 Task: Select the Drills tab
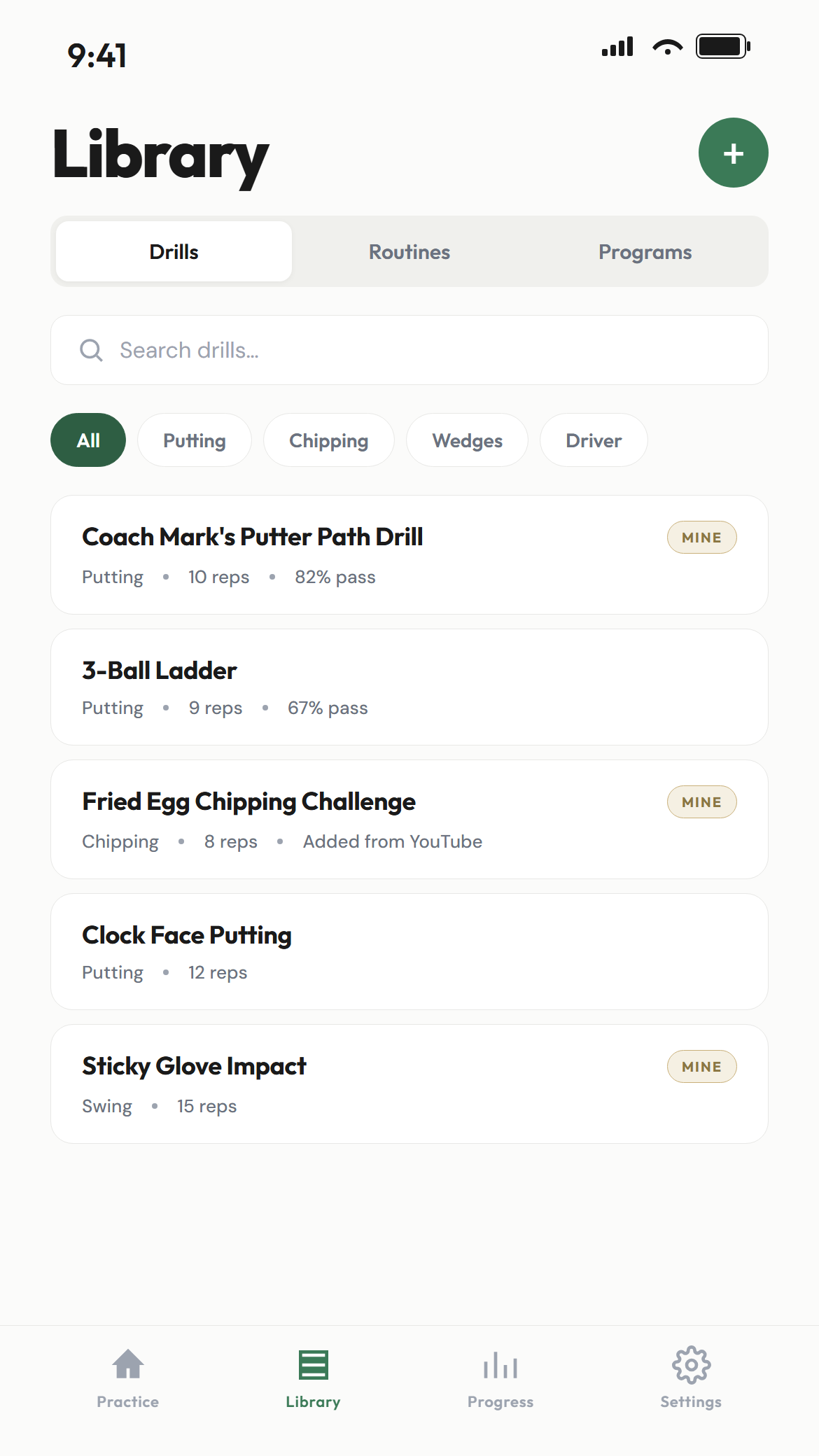(x=174, y=252)
